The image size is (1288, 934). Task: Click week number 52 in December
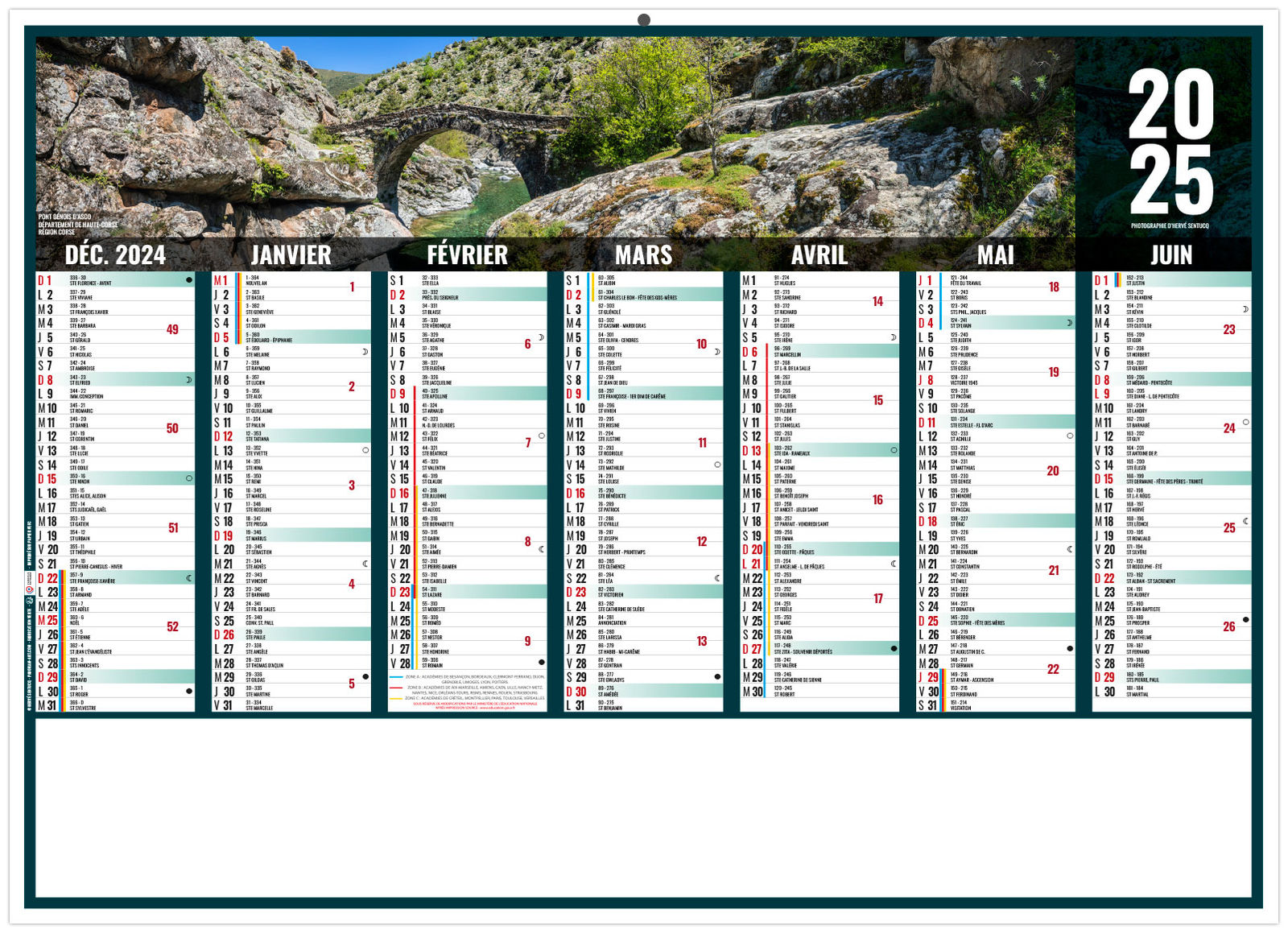[172, 626]
